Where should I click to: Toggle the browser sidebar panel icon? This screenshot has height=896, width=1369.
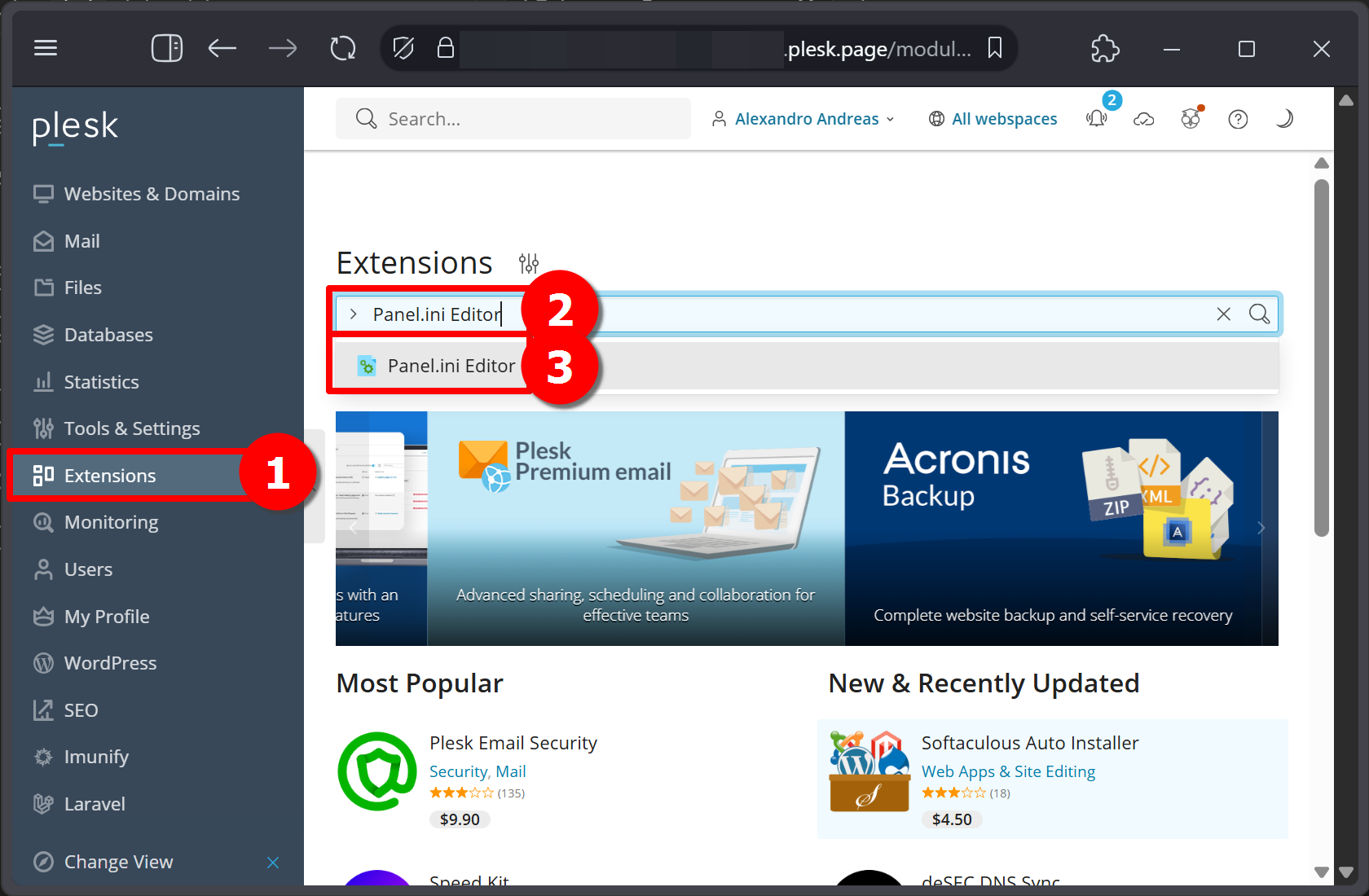(x=167, y=48)
